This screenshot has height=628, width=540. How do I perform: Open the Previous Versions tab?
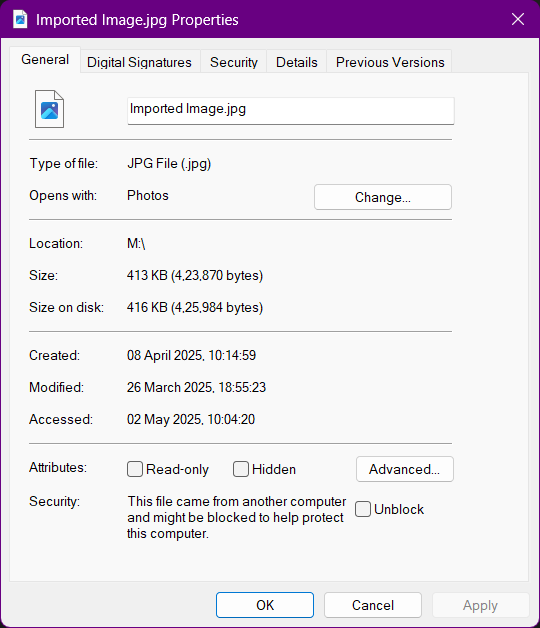pyautogui.click(x=390, y=62)
